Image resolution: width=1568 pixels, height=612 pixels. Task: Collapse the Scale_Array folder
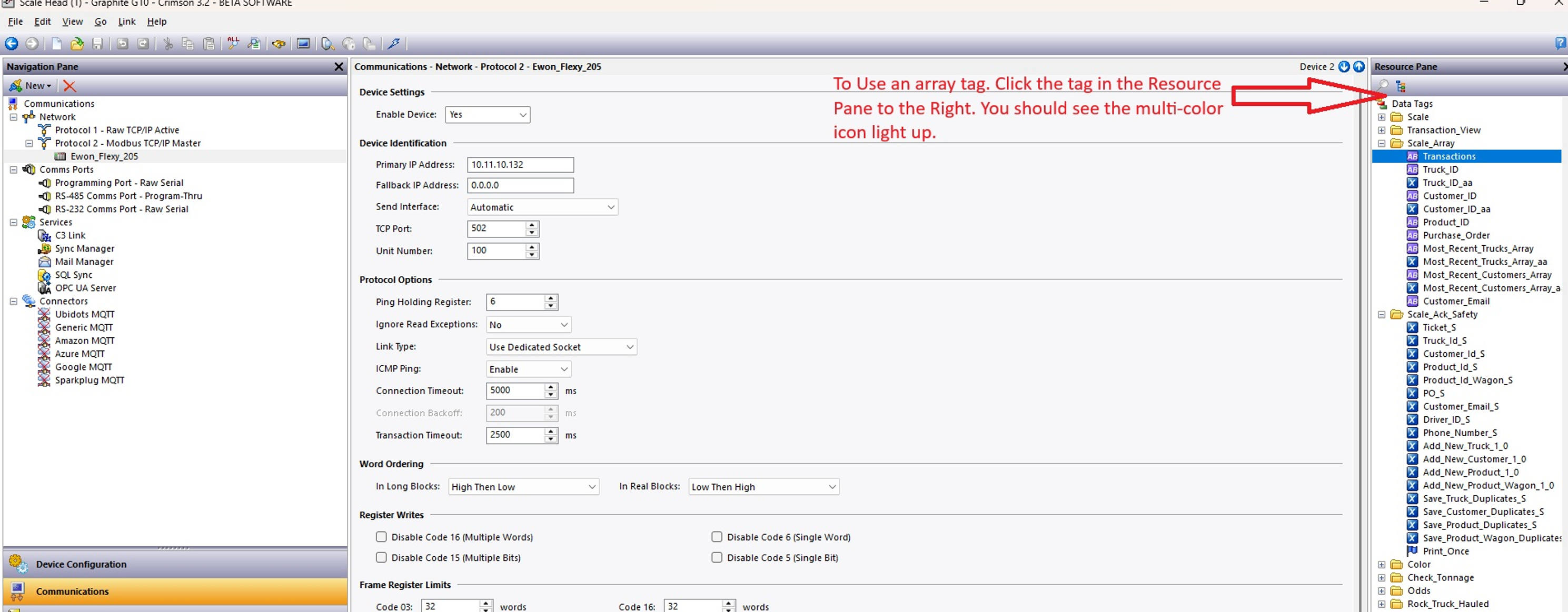pos(1381,143)
